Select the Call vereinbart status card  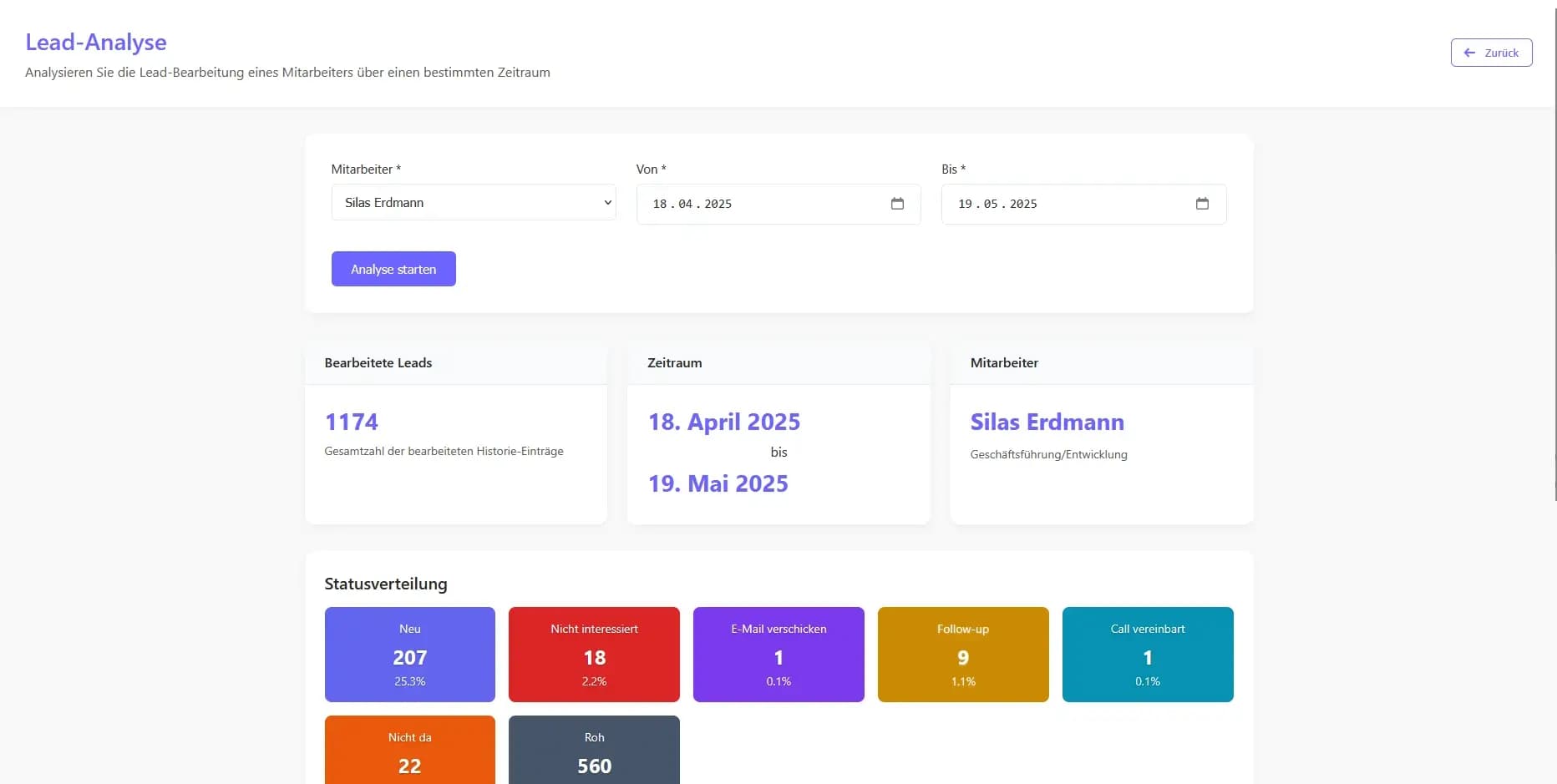coord(1147,655)
